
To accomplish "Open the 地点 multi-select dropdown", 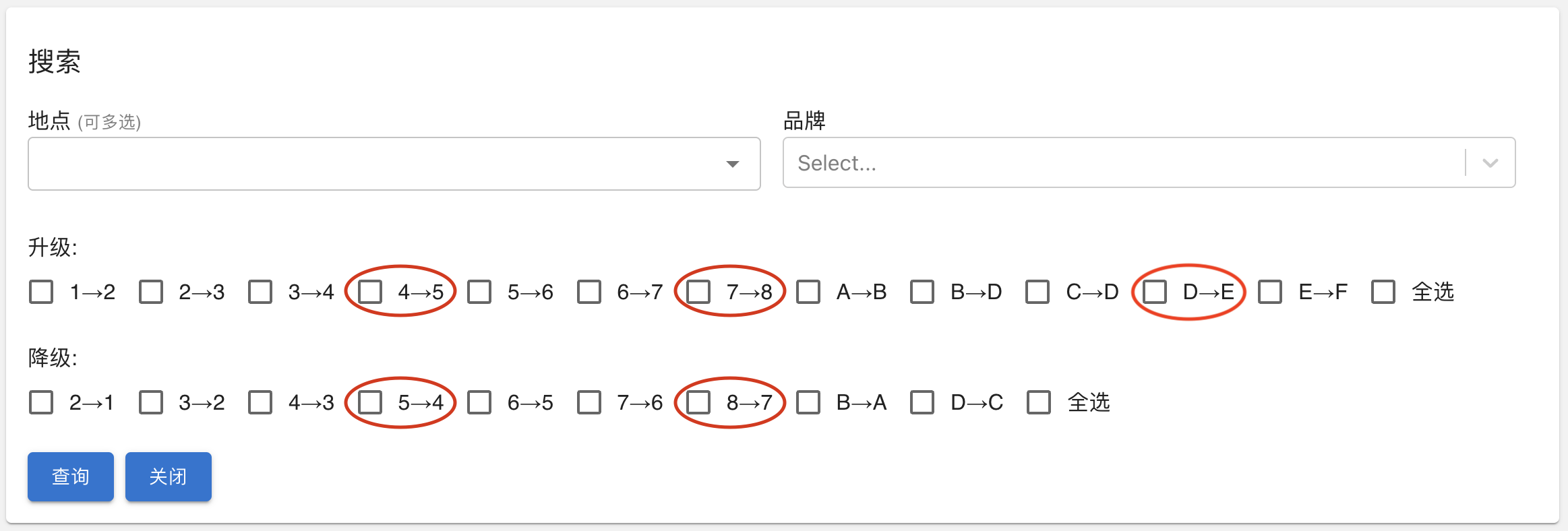I will 378,164.
